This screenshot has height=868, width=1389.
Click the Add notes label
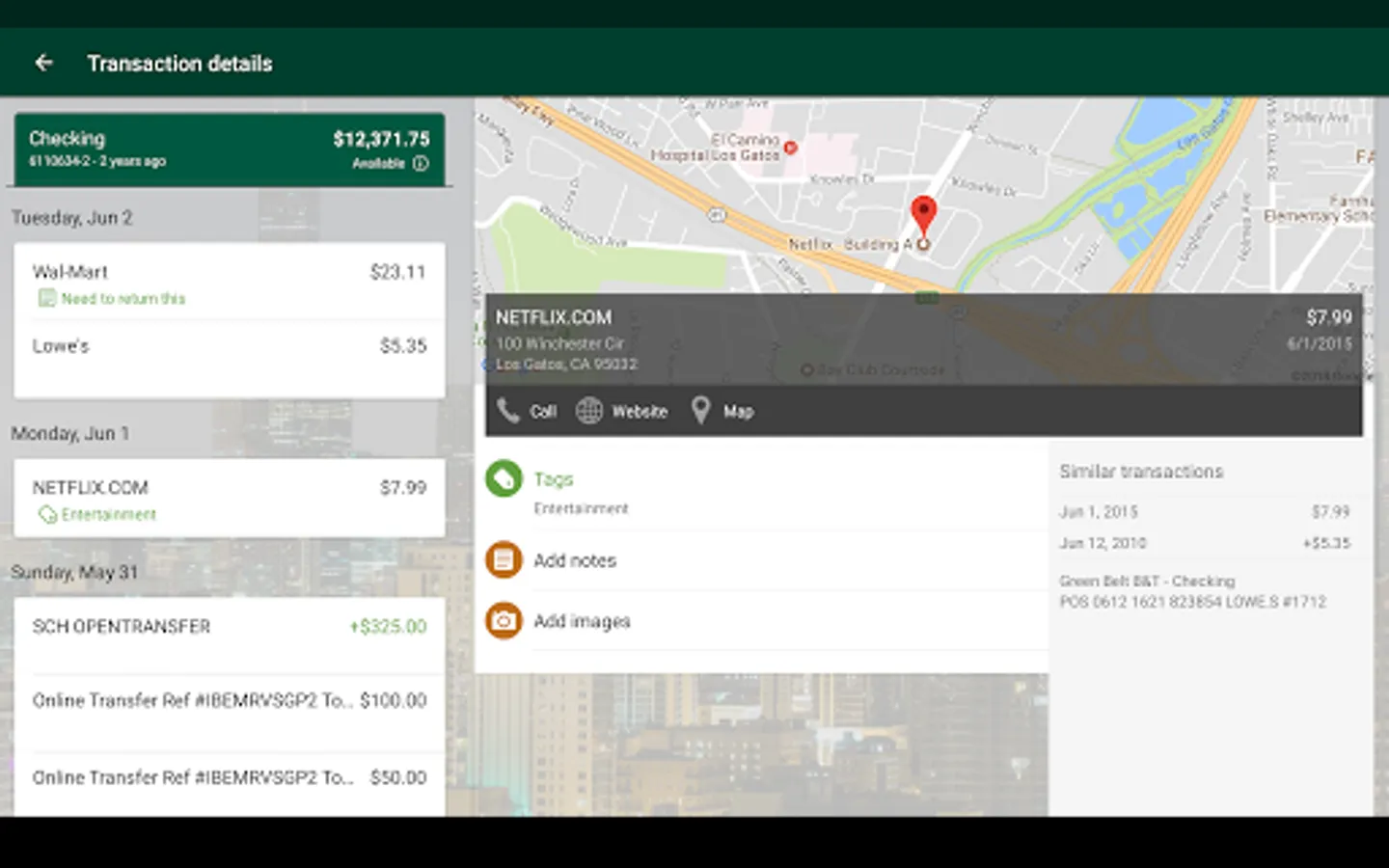575,560
